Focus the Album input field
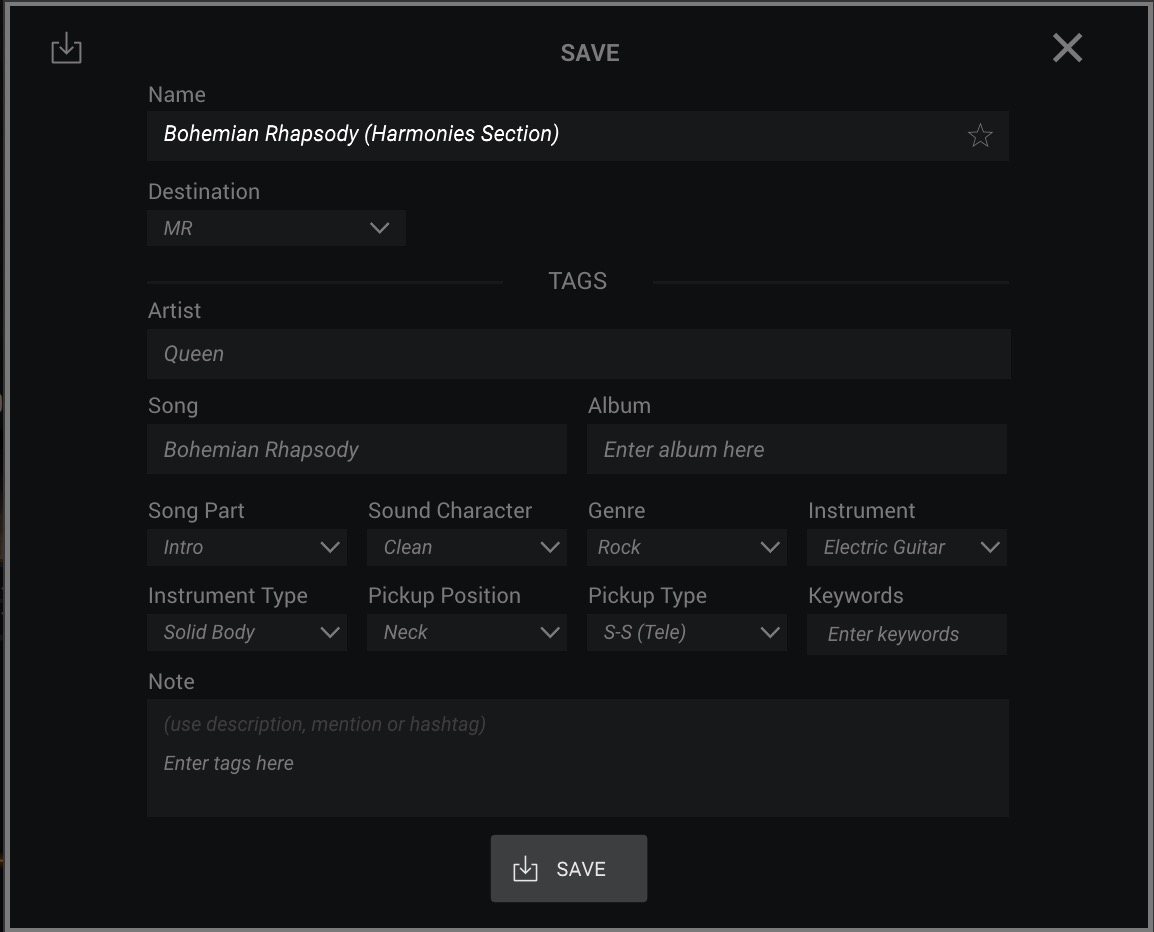 point(797,449)
